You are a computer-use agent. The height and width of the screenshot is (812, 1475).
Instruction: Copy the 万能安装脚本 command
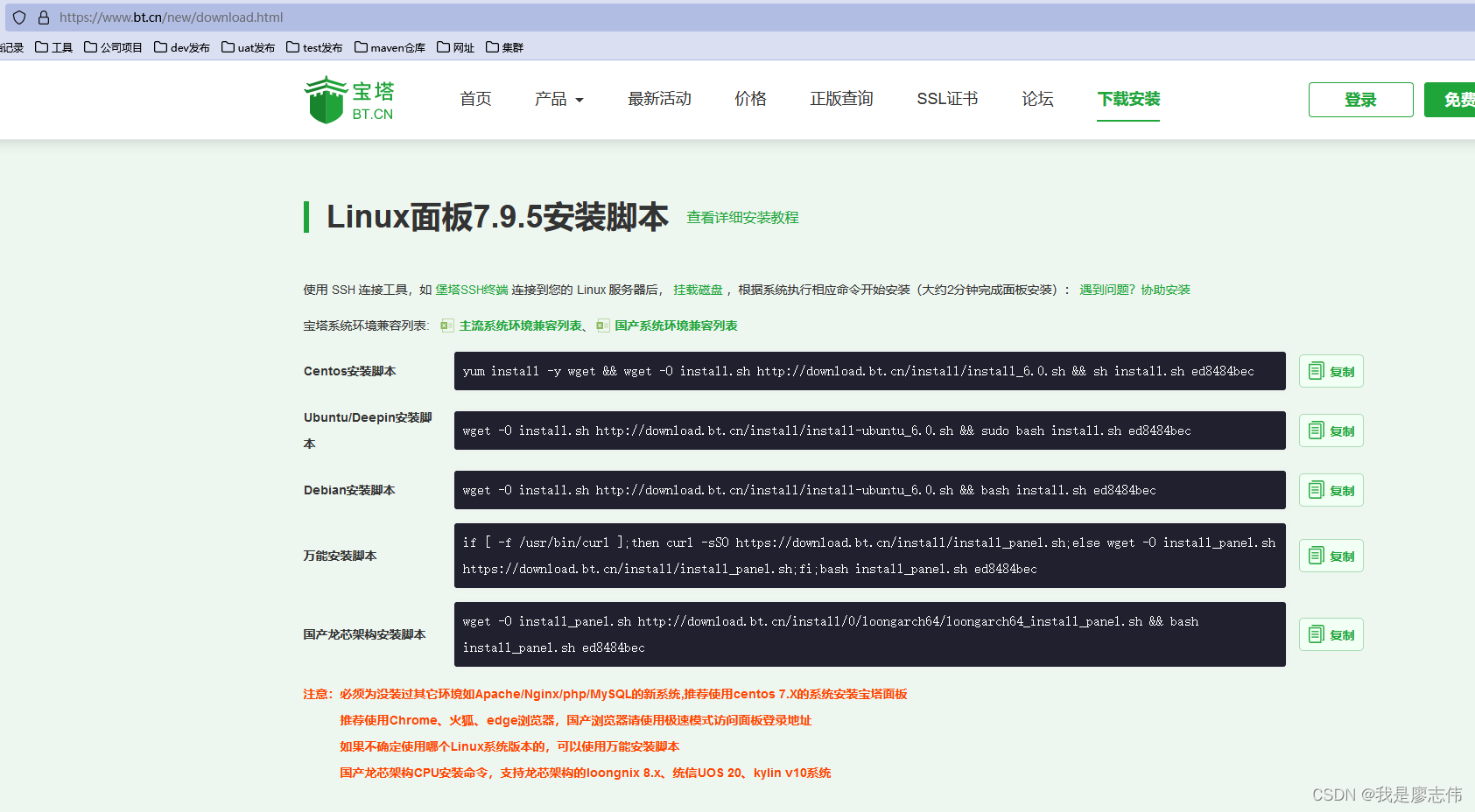[x=1331, y=556]
